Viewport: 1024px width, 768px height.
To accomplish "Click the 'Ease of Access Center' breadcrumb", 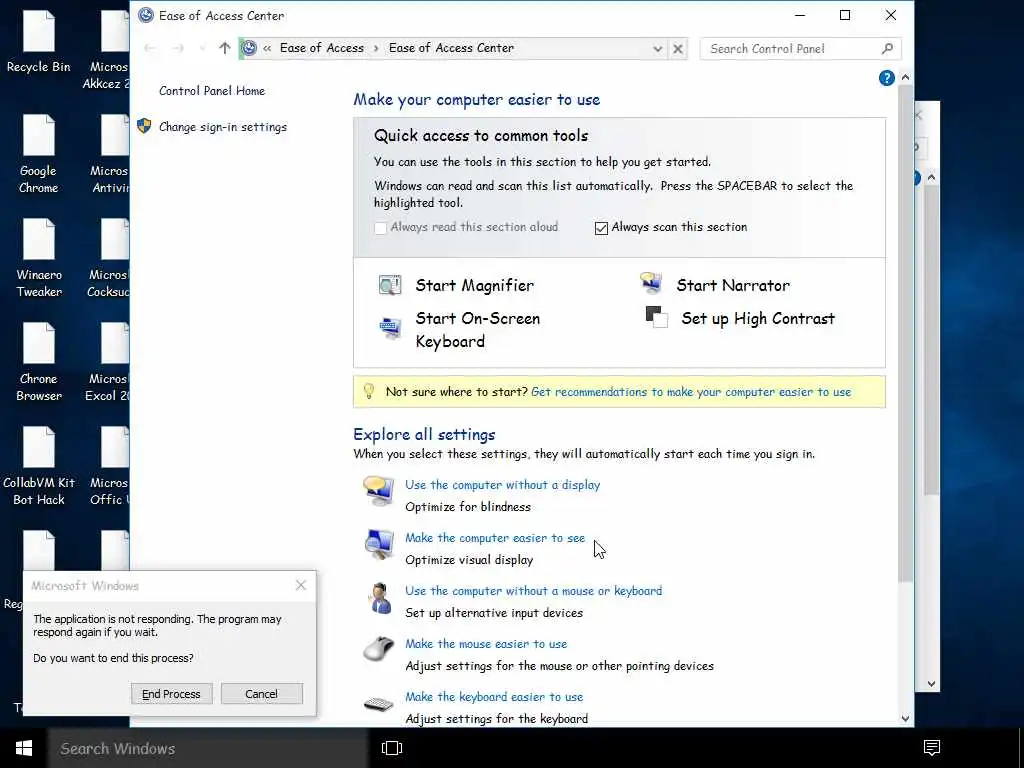I will tap(451, 48).
